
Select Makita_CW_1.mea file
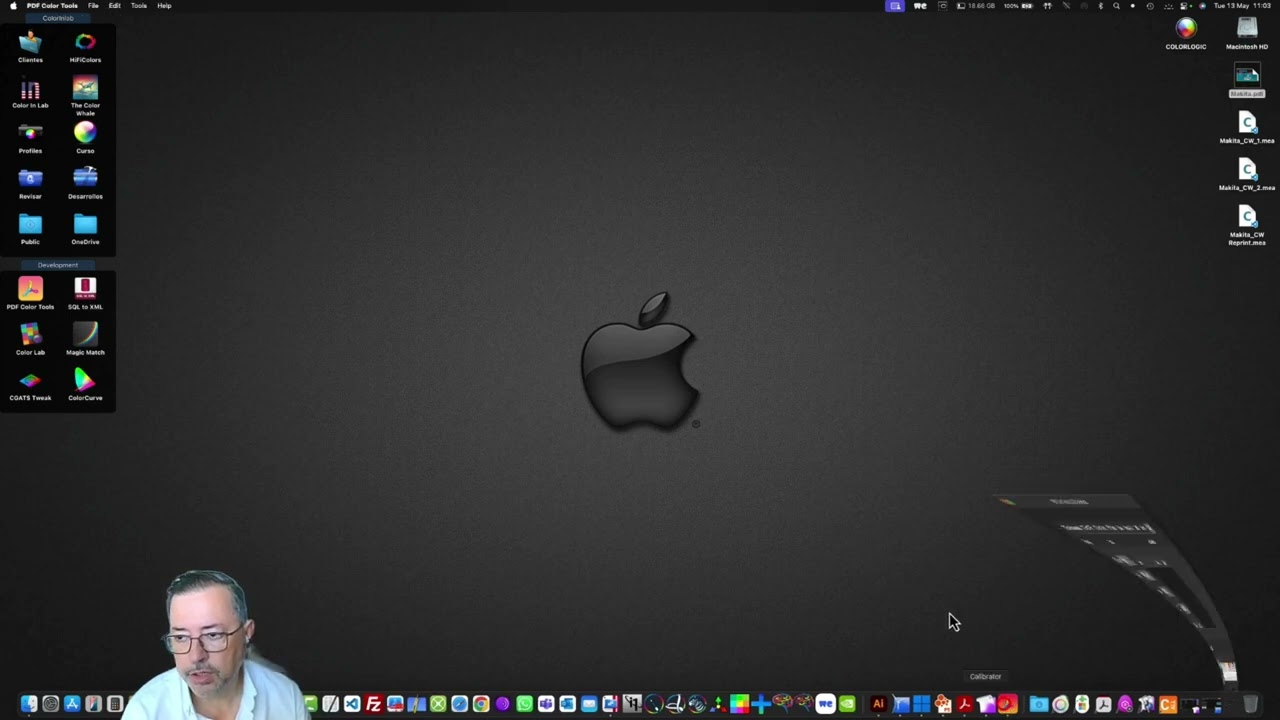(1247, 127)
